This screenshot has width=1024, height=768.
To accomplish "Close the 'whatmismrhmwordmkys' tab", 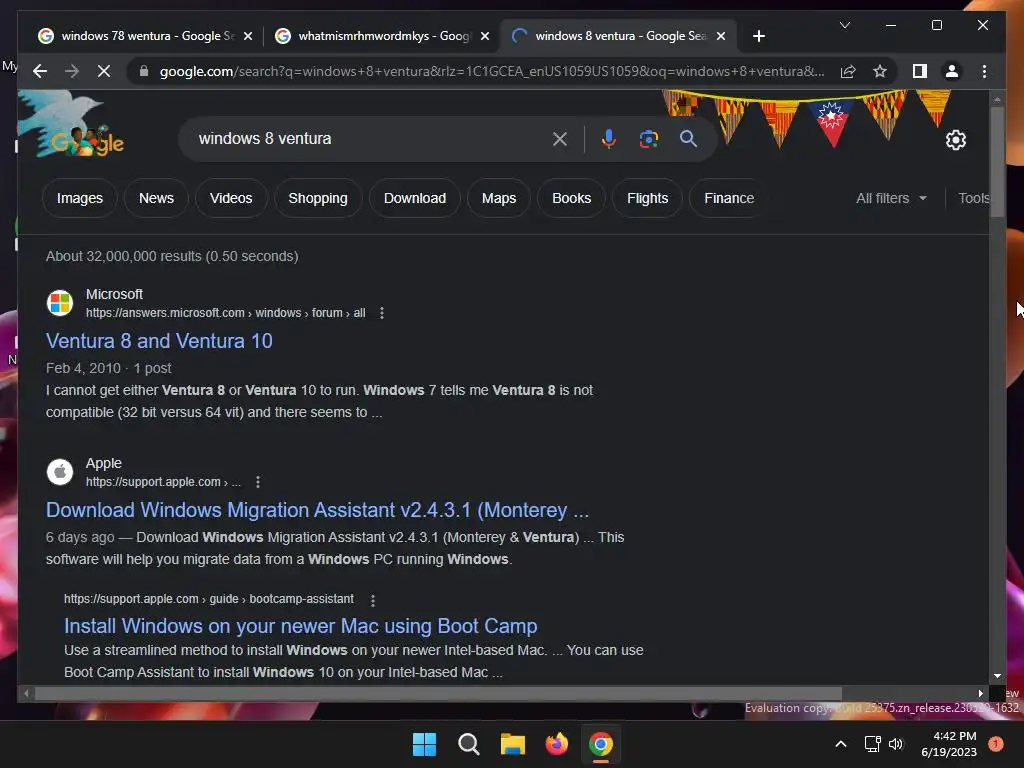I will pos(485,36).
